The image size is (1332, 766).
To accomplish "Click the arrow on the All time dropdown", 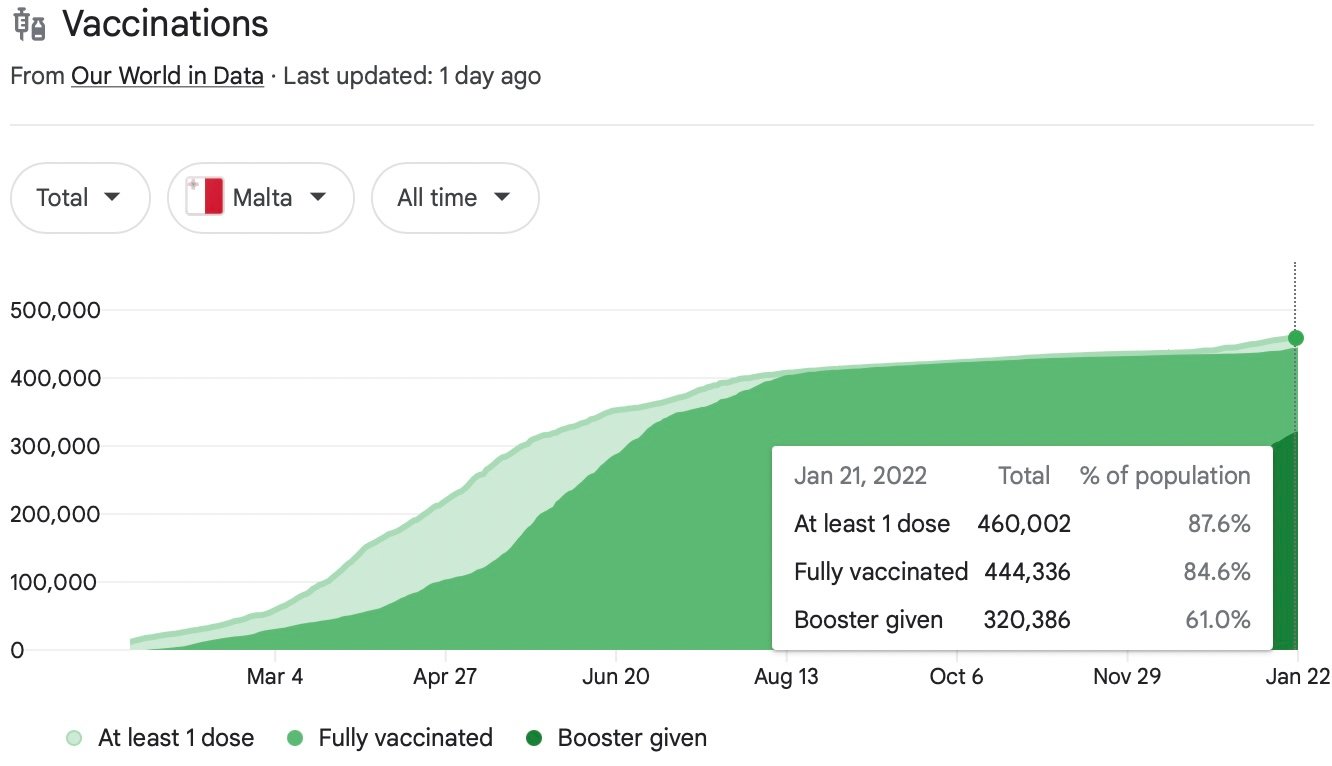I will point(501,197).
